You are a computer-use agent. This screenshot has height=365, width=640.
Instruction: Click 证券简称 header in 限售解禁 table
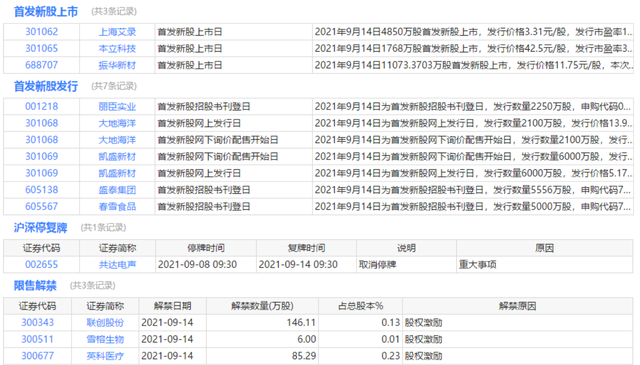pos(105,306)
